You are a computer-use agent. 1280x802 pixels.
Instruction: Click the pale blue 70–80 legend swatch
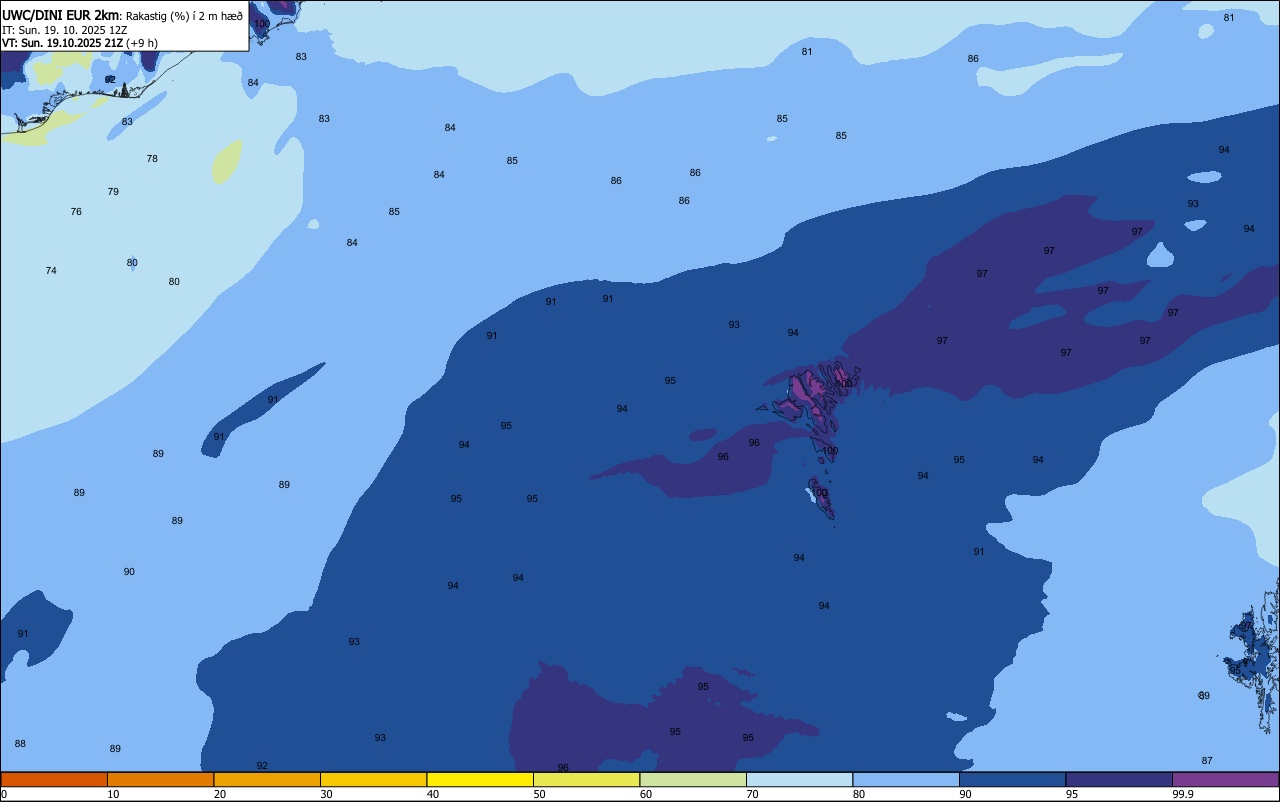[x=799, y=779]
